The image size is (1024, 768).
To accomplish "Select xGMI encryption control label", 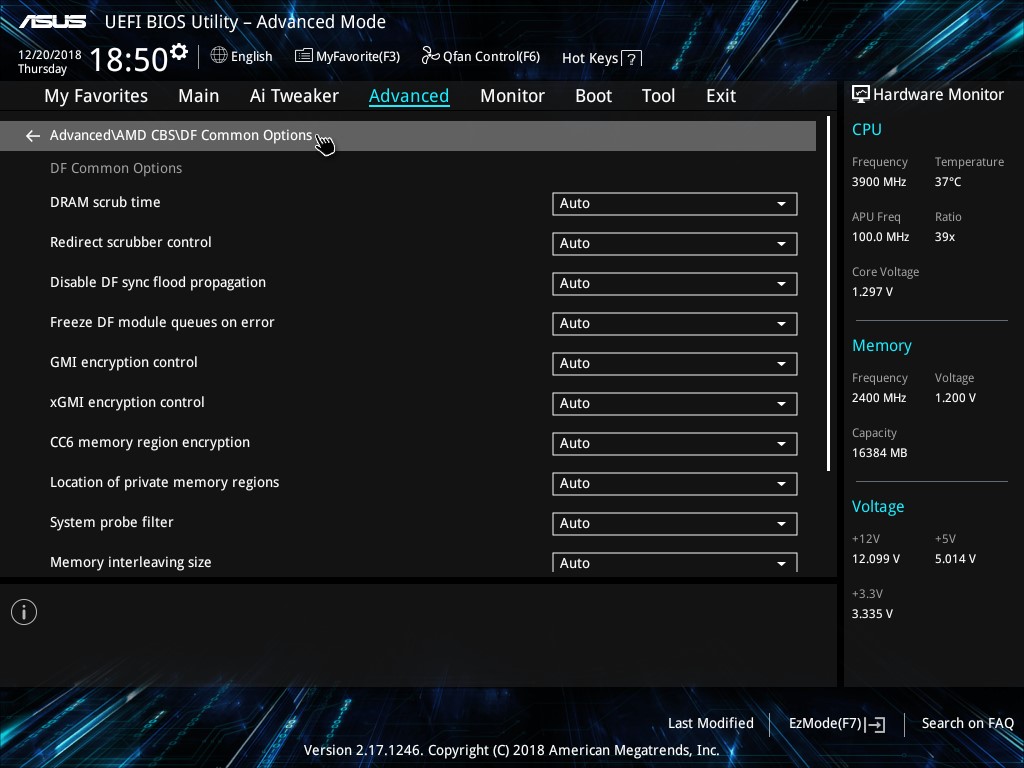I will tap(127, 402).
